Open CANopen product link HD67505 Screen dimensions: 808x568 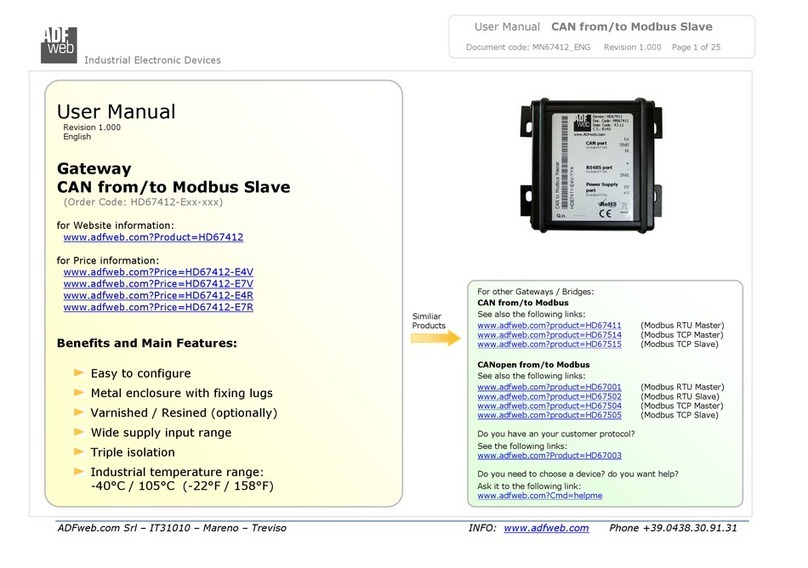tap(549, 415)
